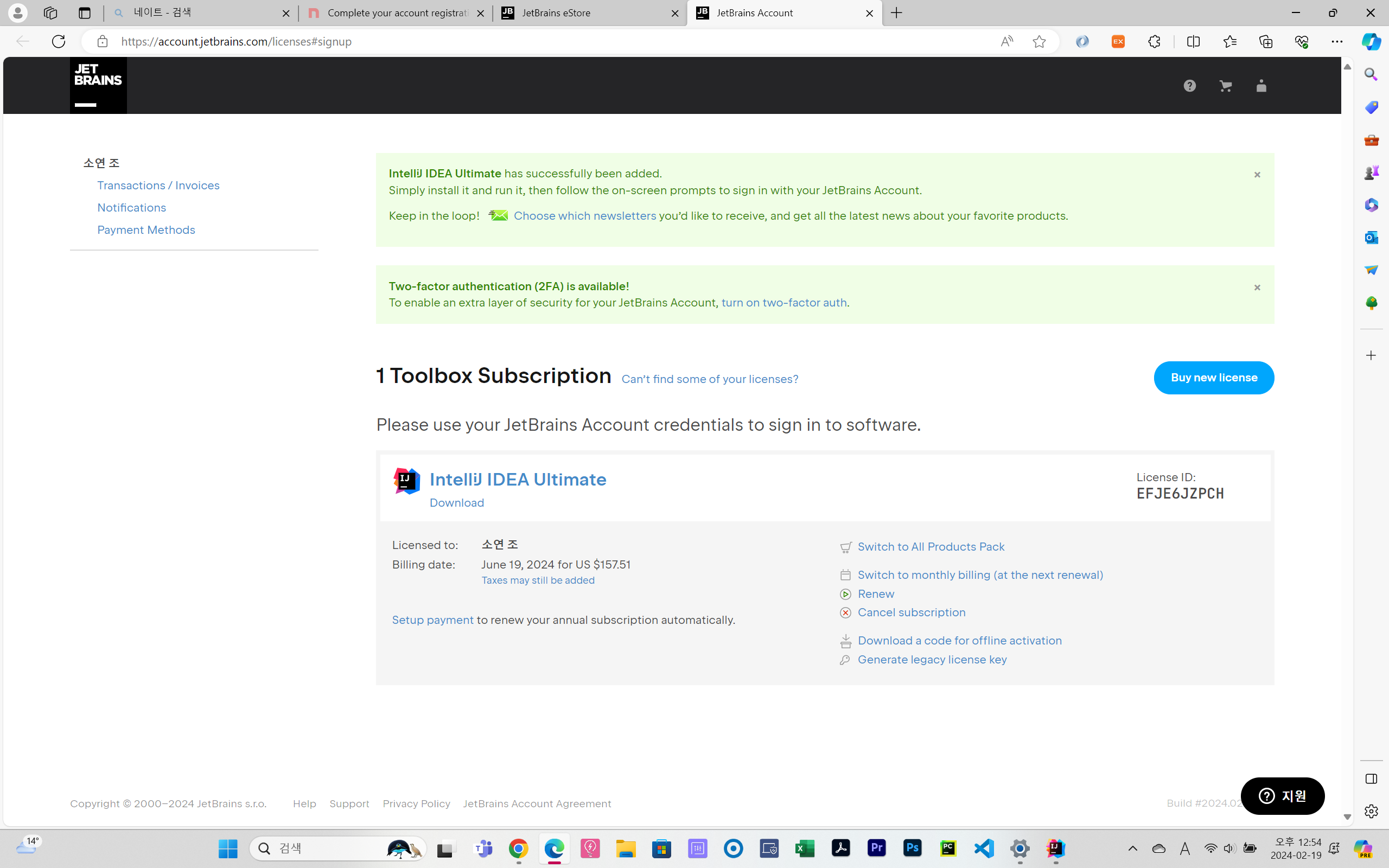
Task: Open the account user icon in header
Action: [x=1261, y=86]
